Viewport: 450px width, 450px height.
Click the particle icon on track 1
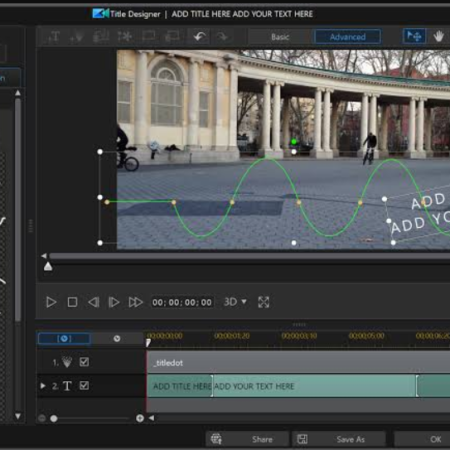[x=67, y=362]
